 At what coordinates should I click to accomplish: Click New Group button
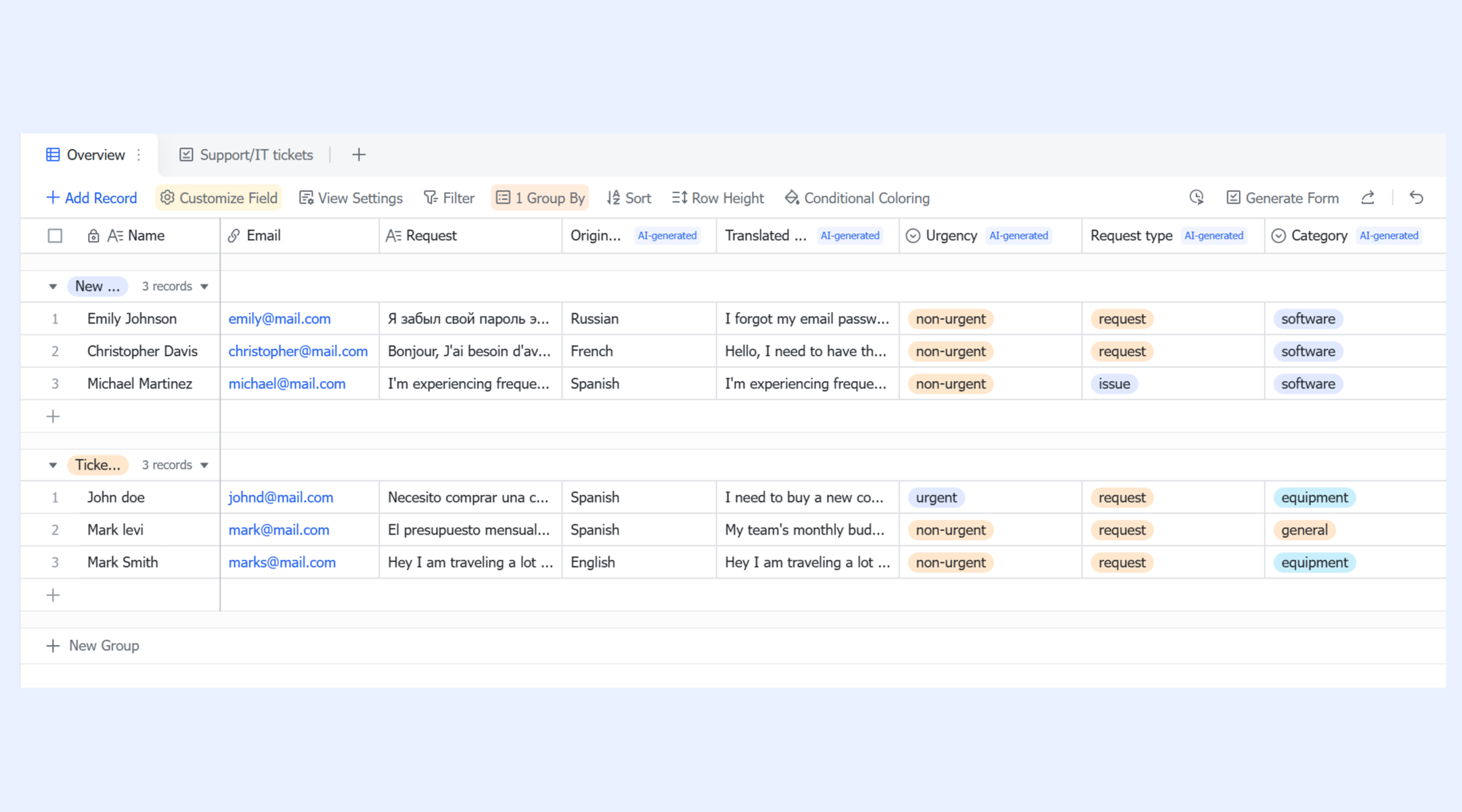tap(93, 646)
